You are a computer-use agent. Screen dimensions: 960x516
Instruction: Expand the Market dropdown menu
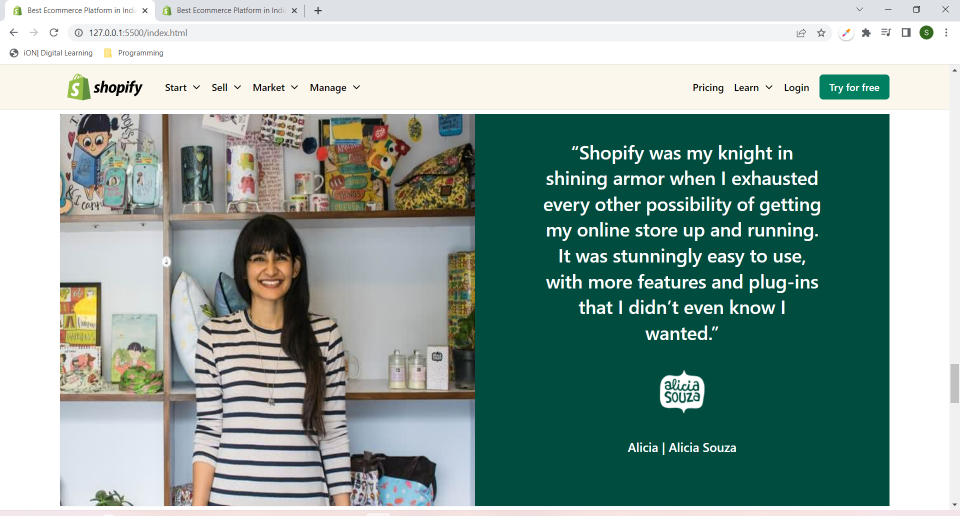tap(276, 88)
